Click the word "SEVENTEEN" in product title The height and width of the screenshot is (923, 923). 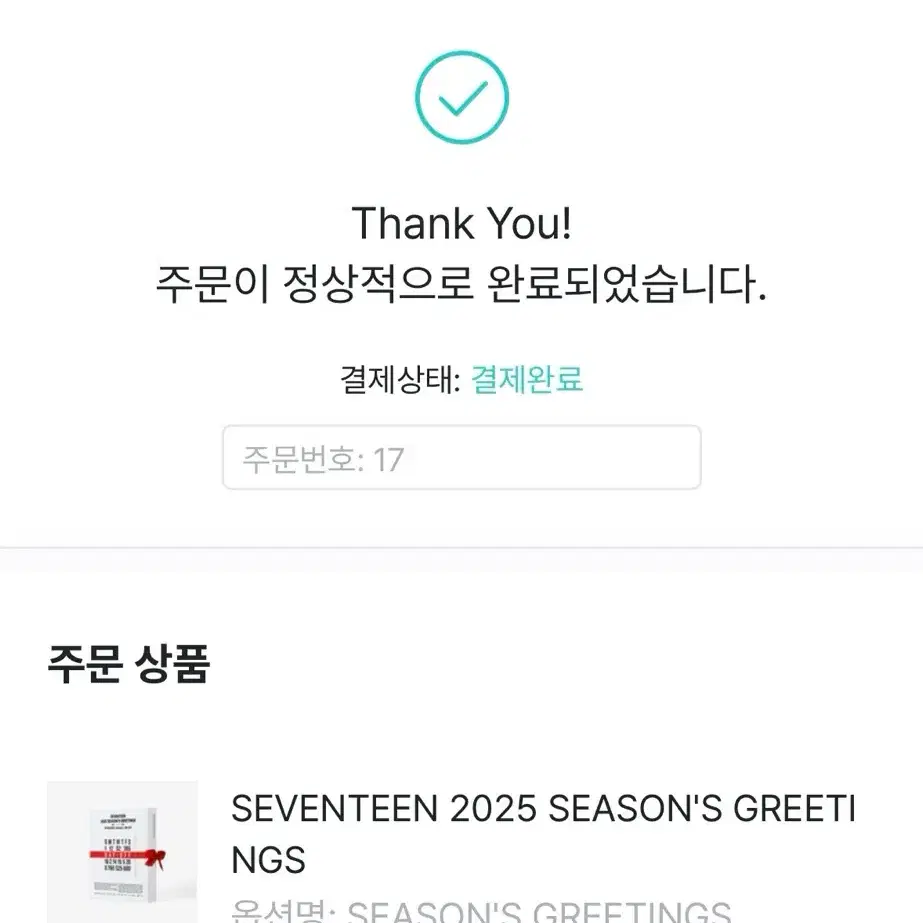pos(334,808)
